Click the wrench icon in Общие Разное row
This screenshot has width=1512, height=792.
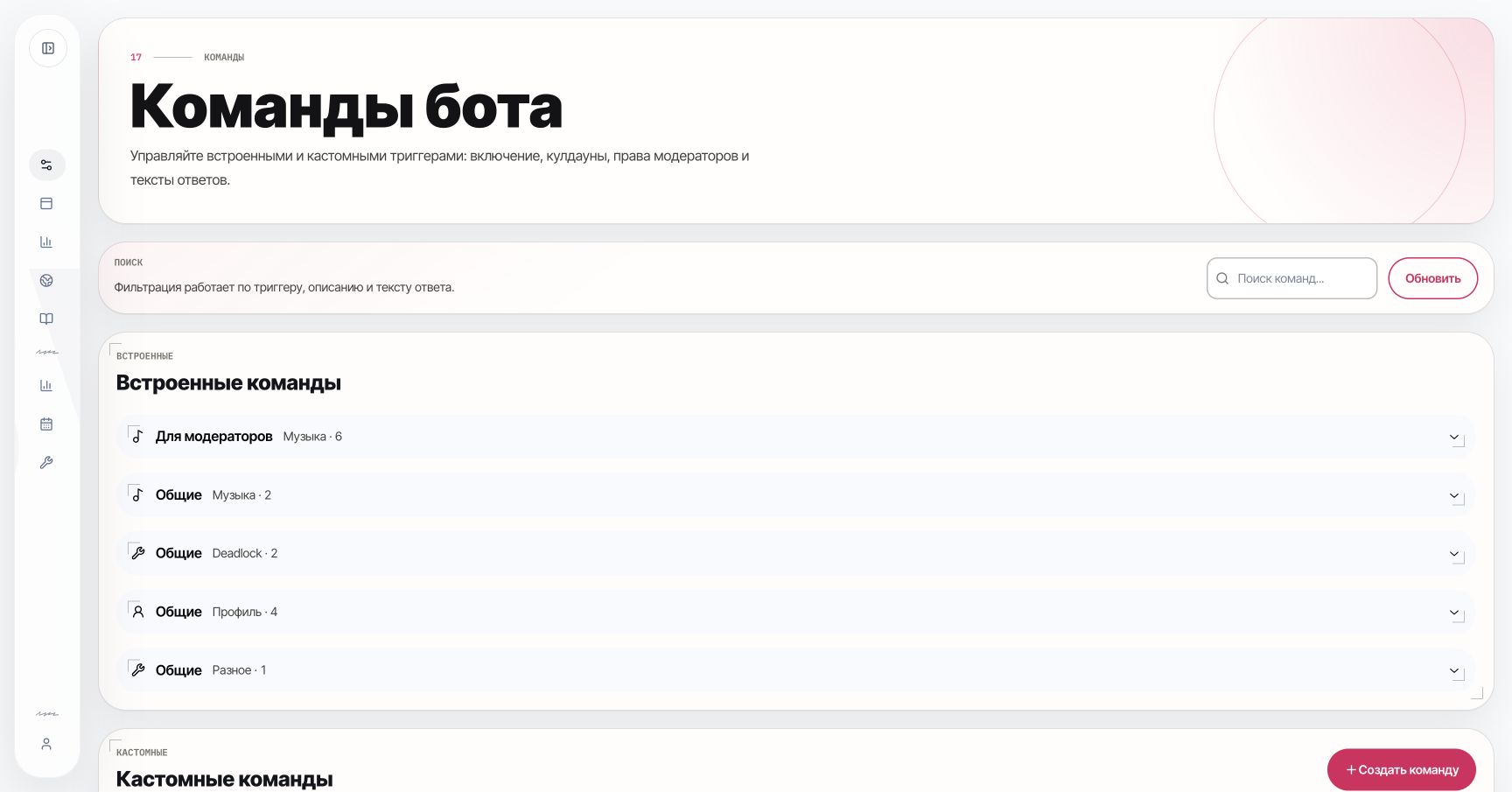(137, 670)
